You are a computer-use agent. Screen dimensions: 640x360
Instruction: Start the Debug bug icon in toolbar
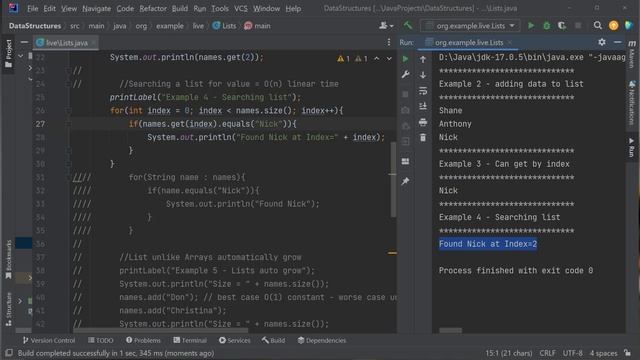click(547, 26)
